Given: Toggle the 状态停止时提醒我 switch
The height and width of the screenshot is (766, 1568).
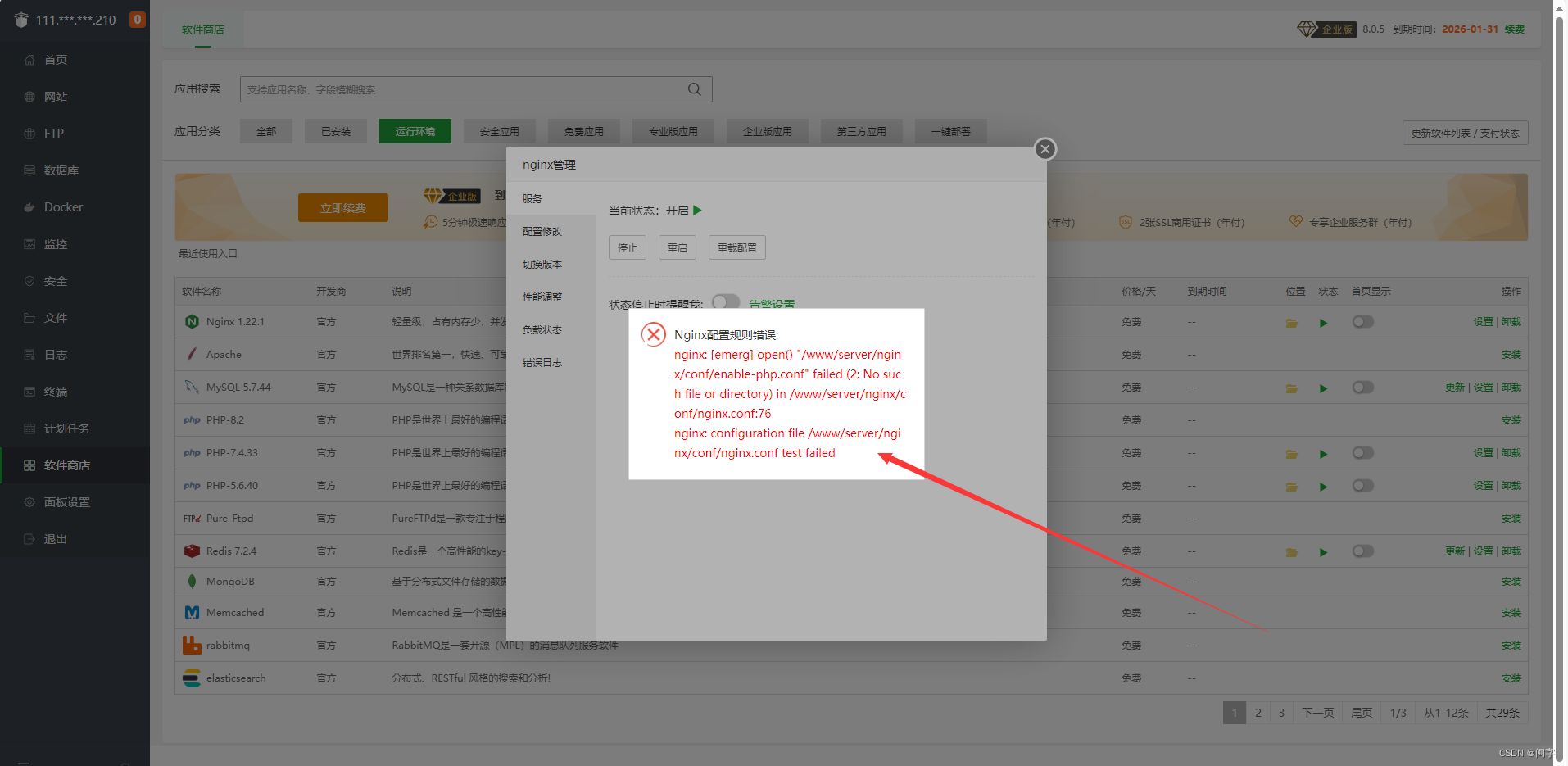Looking at the screenshot, I should [x=726, y=301].
